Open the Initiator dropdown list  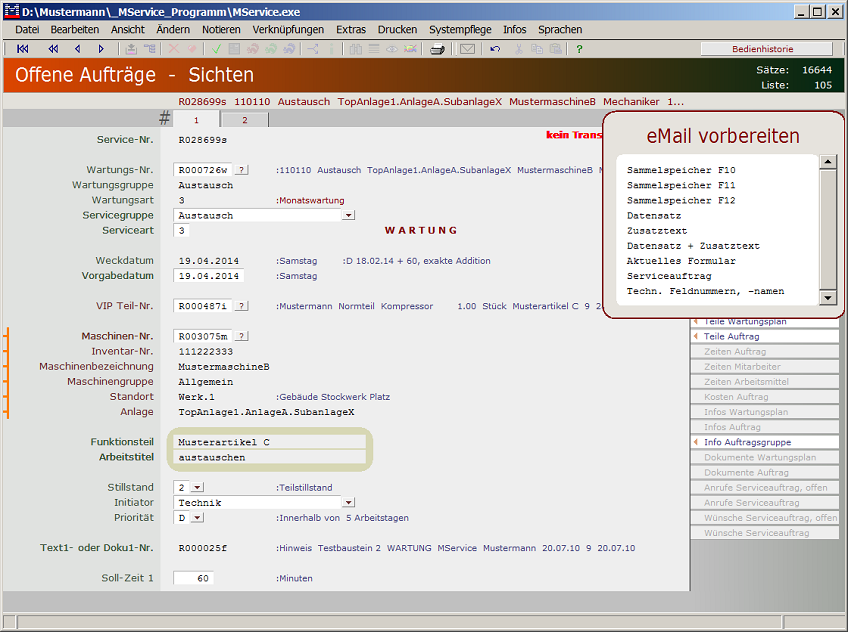[x=348, y=503]
